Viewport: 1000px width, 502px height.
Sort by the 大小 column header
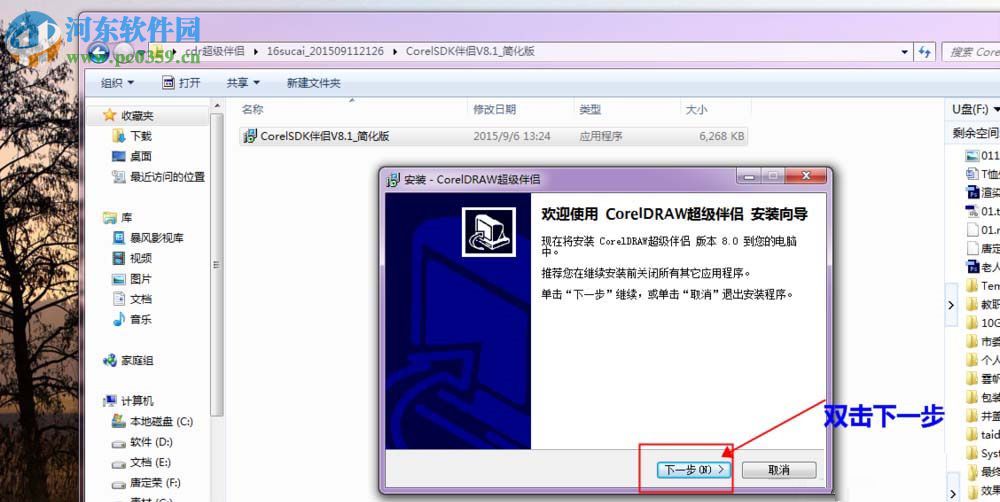(x=696, y=109)
